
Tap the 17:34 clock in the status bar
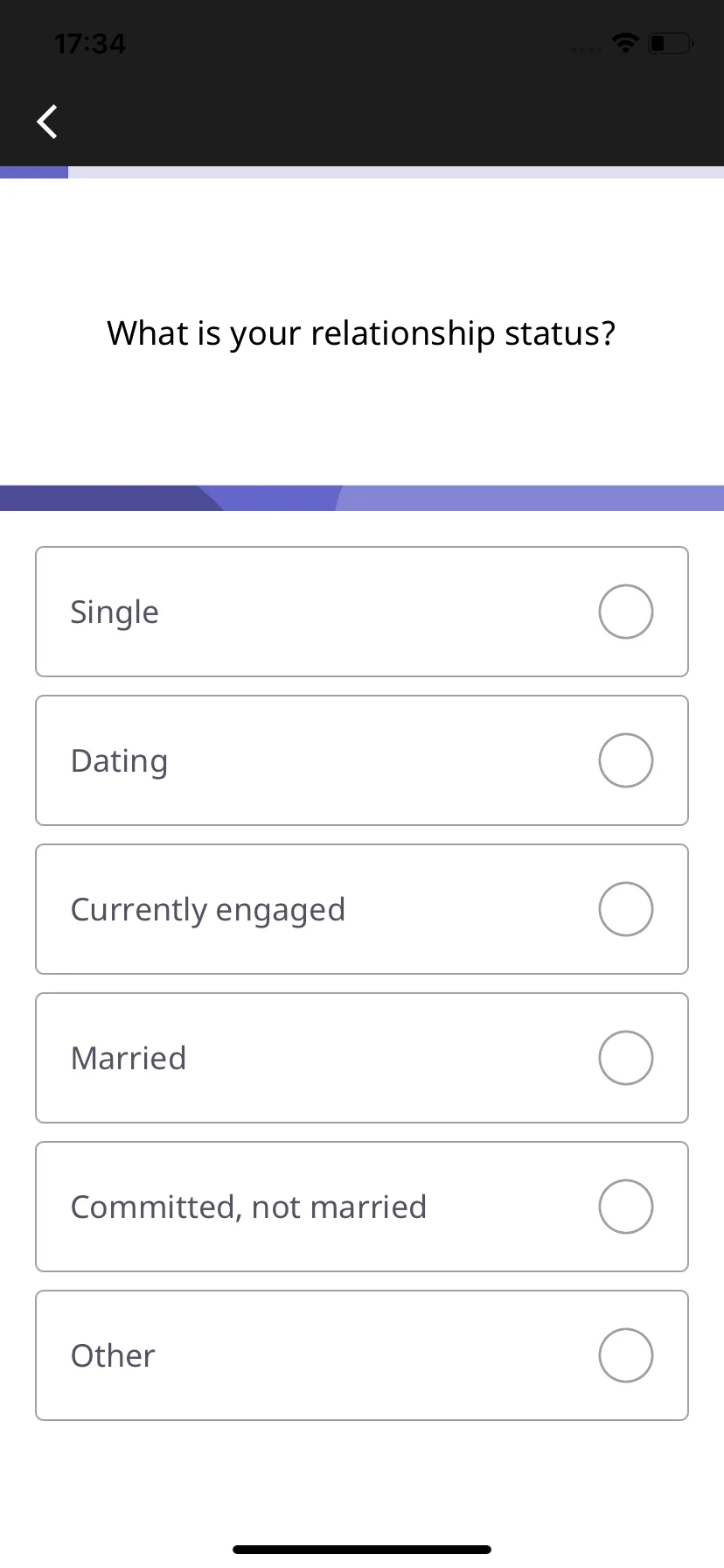point(90,43)
